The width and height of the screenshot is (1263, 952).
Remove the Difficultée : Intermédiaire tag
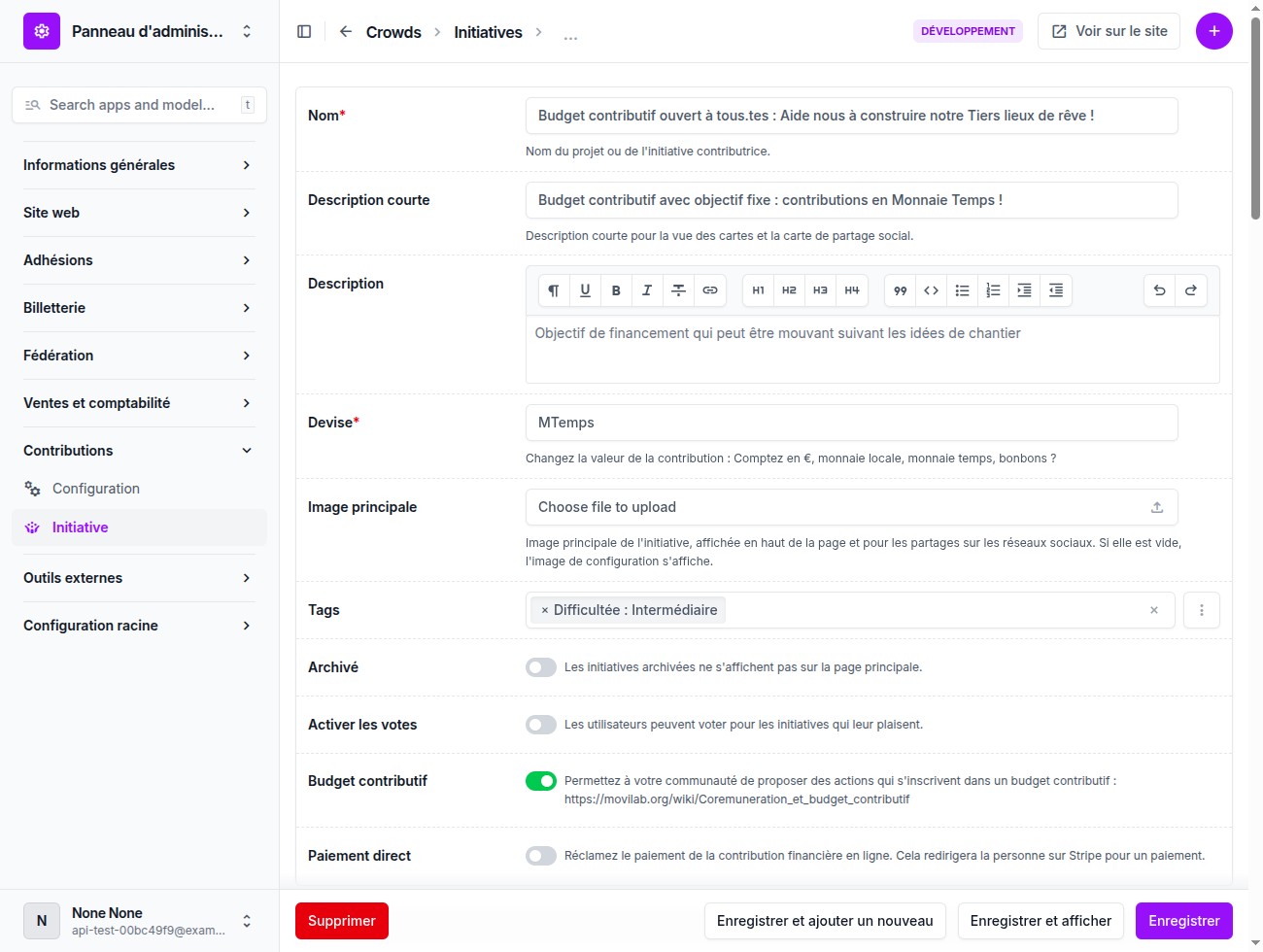545,610
